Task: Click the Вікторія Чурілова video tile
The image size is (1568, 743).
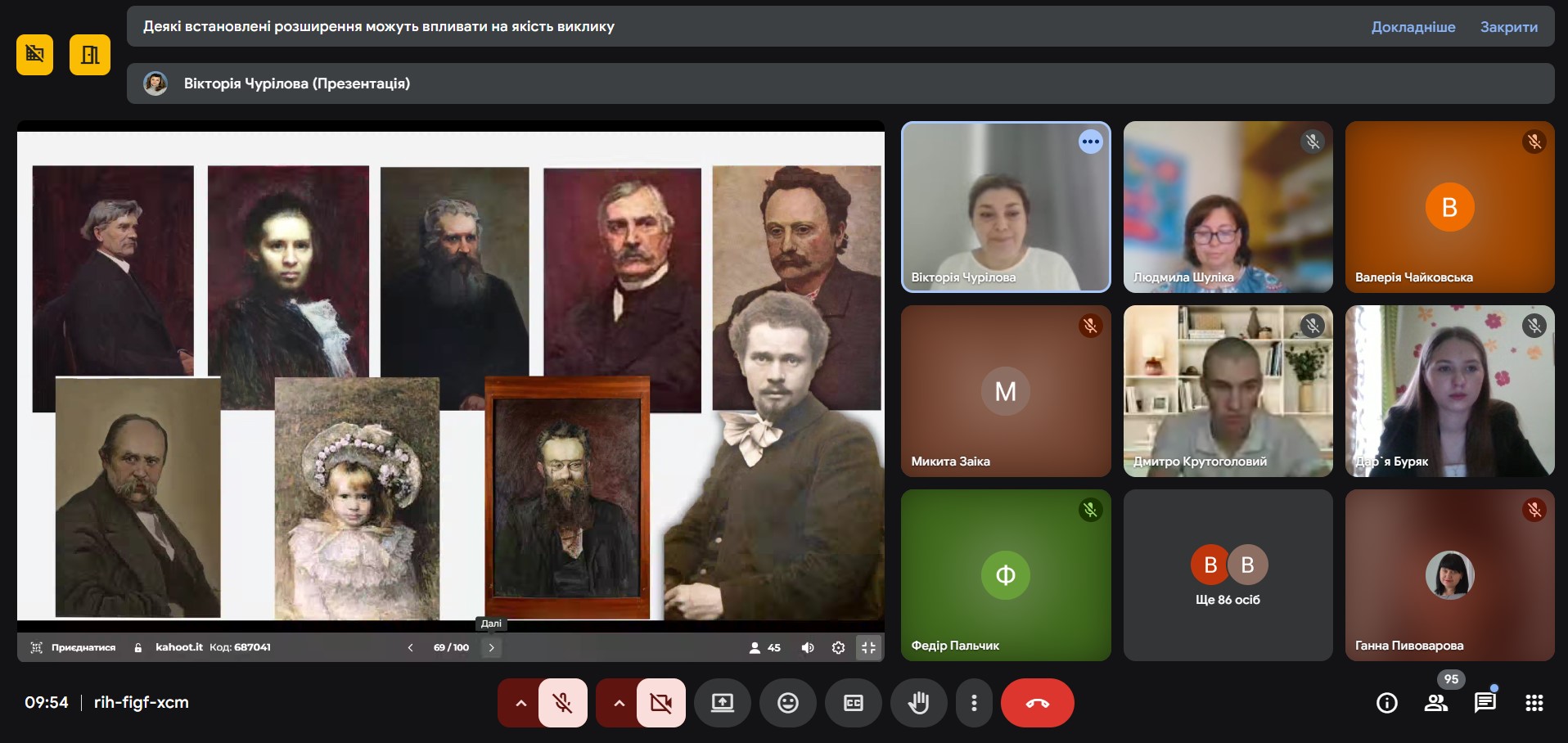Action: [x=1006, y=207]
